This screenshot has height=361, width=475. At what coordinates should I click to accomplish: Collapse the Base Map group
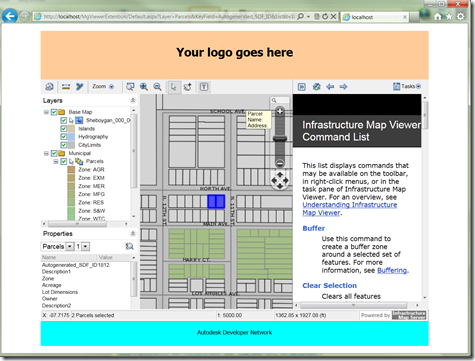(46, 112)
